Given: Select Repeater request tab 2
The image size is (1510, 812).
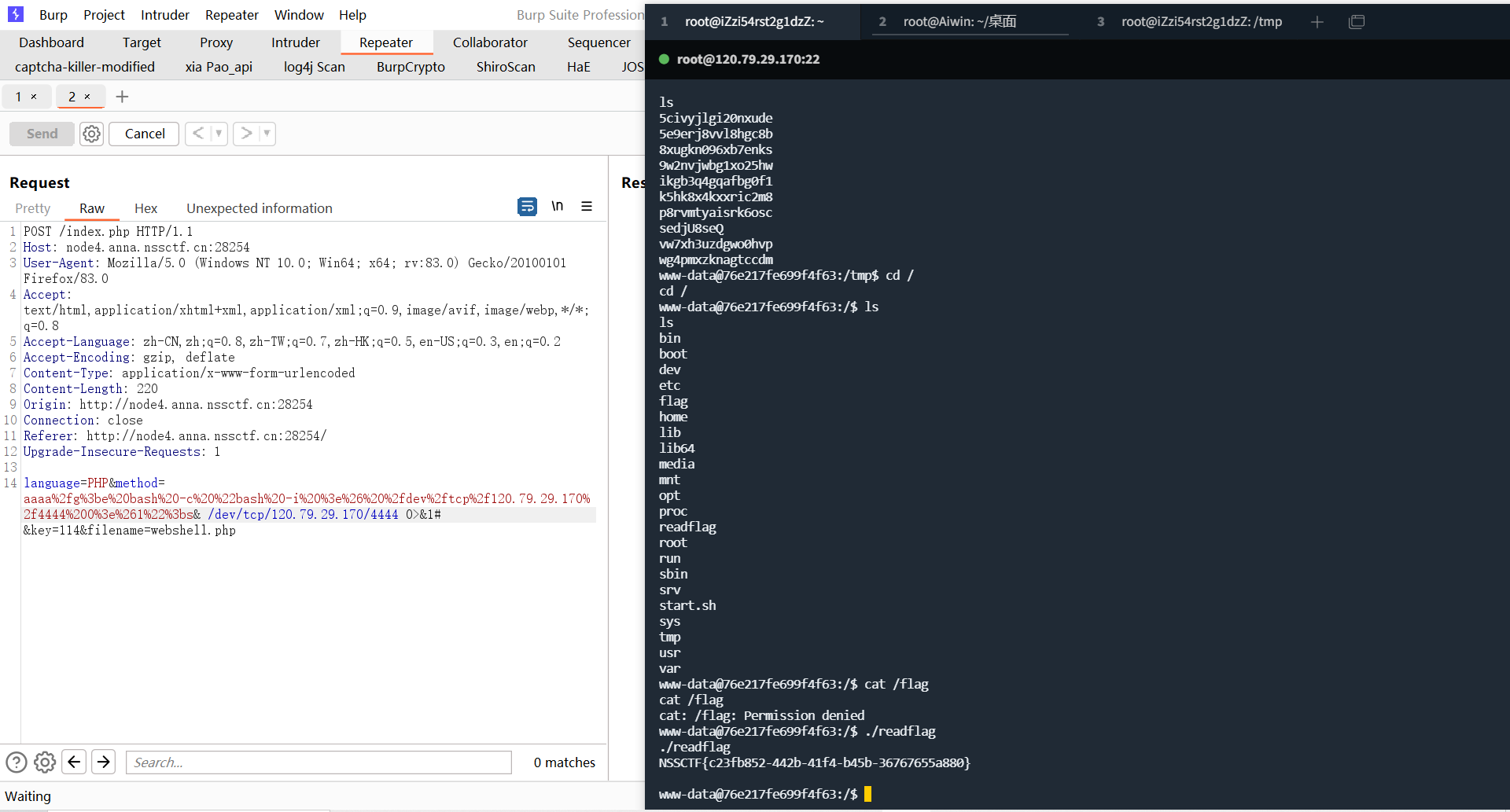Looking at the screenshot, I should pyautogui.click(x=72, y=97).
